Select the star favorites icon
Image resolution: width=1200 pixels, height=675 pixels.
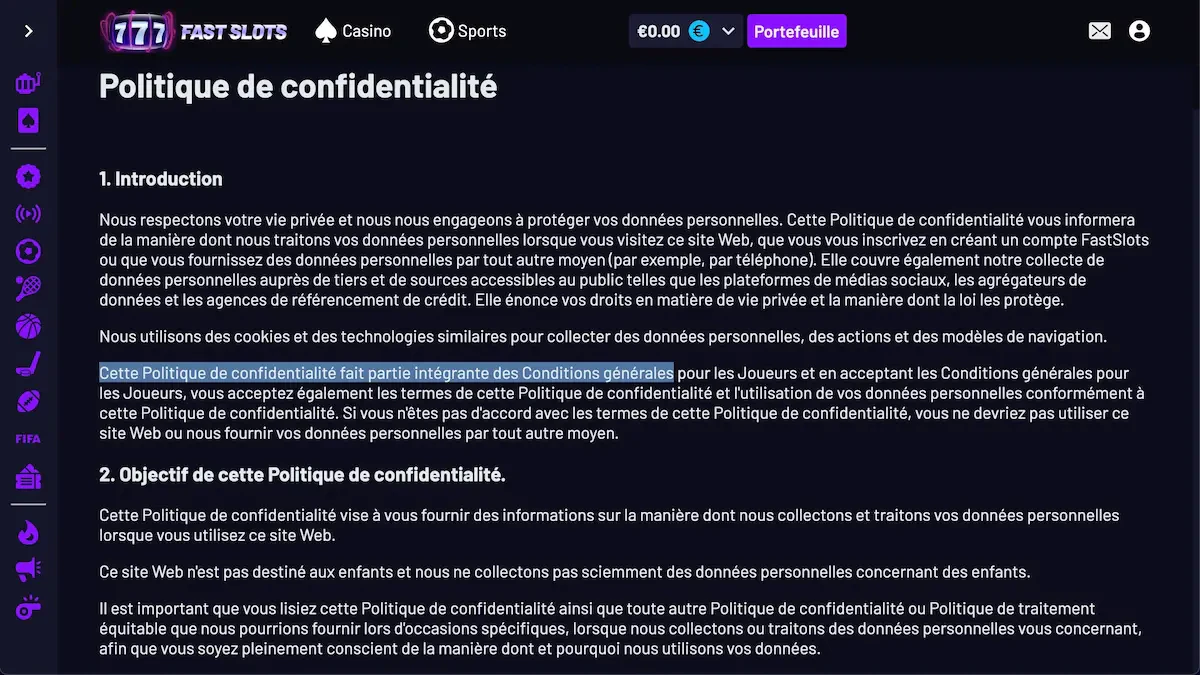click(x=28, y=176)
